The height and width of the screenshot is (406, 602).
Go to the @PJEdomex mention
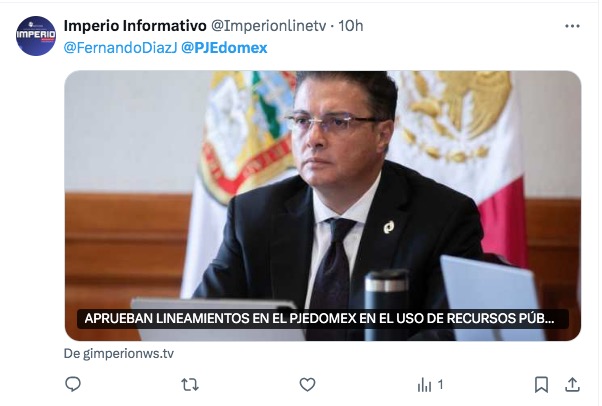[x=224, y=48]
